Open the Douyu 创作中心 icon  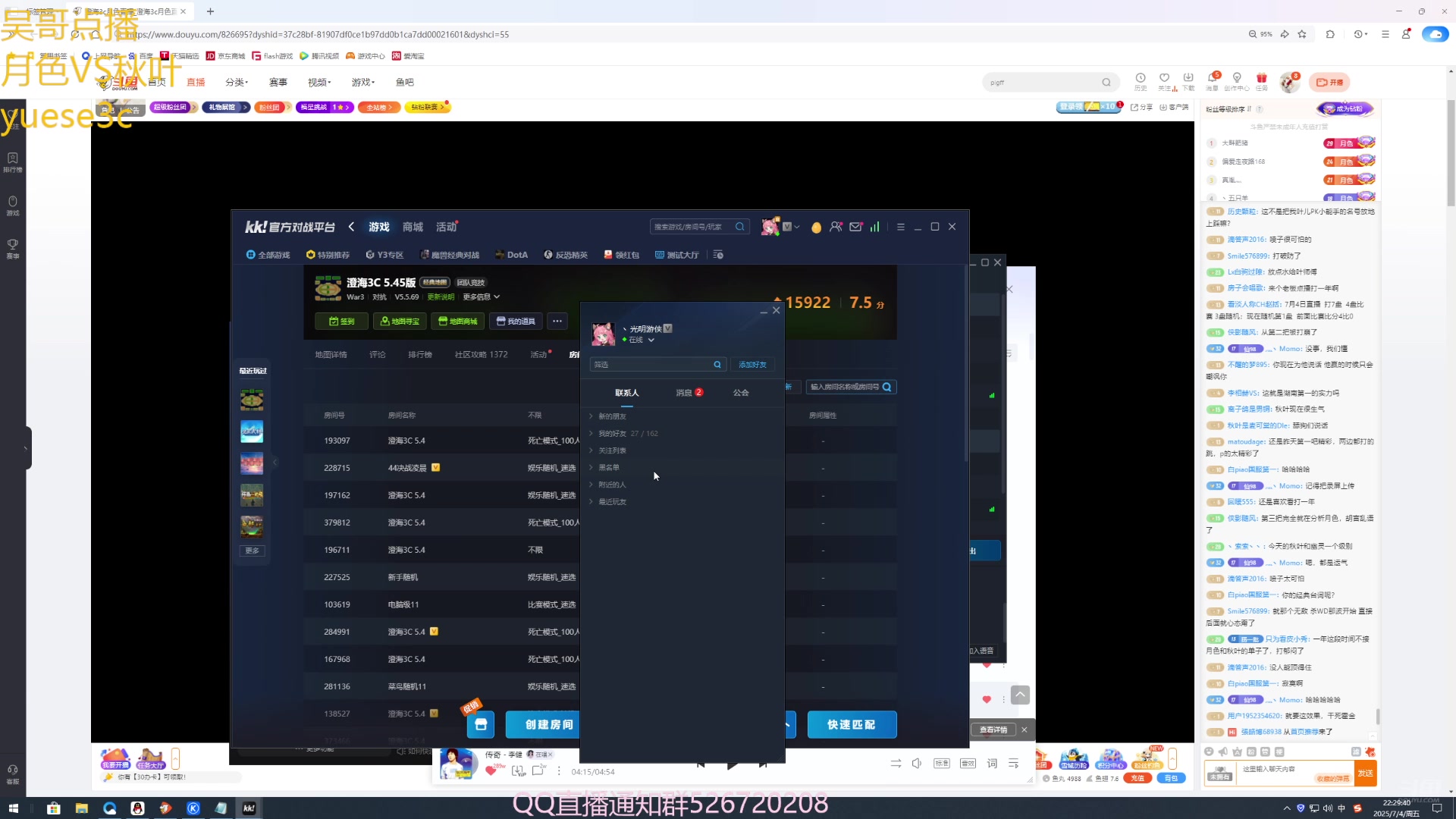1237,82
